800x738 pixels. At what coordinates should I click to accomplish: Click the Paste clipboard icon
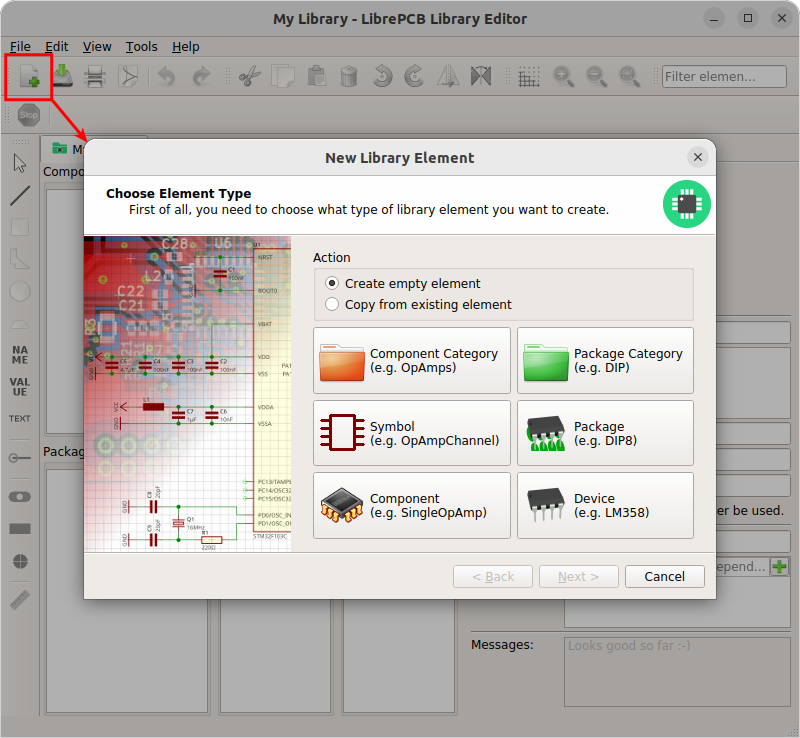click(x=316, y=77)
